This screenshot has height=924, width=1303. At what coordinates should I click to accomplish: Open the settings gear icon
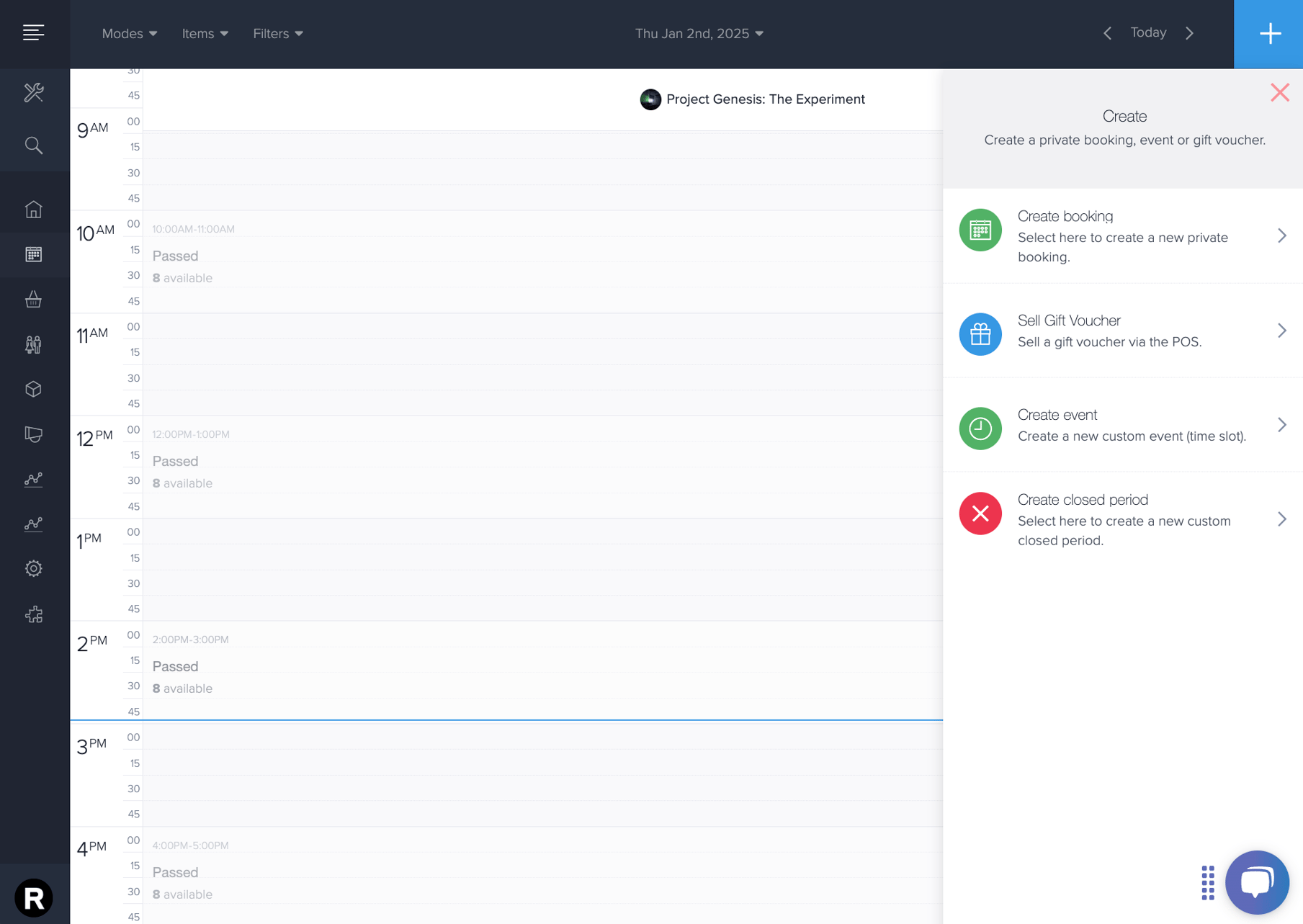34,568
